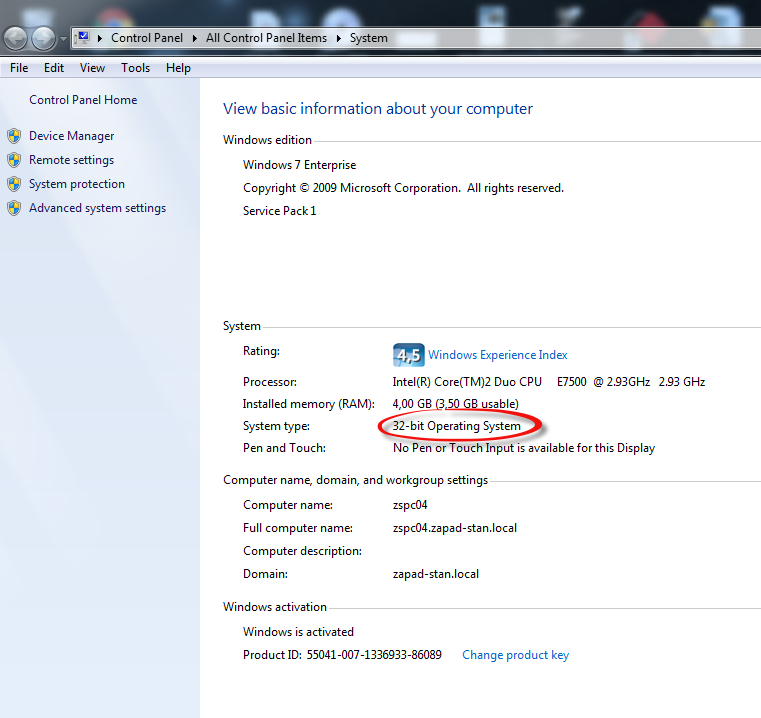Click shield icon next to System protection

(x=14, y=184)
